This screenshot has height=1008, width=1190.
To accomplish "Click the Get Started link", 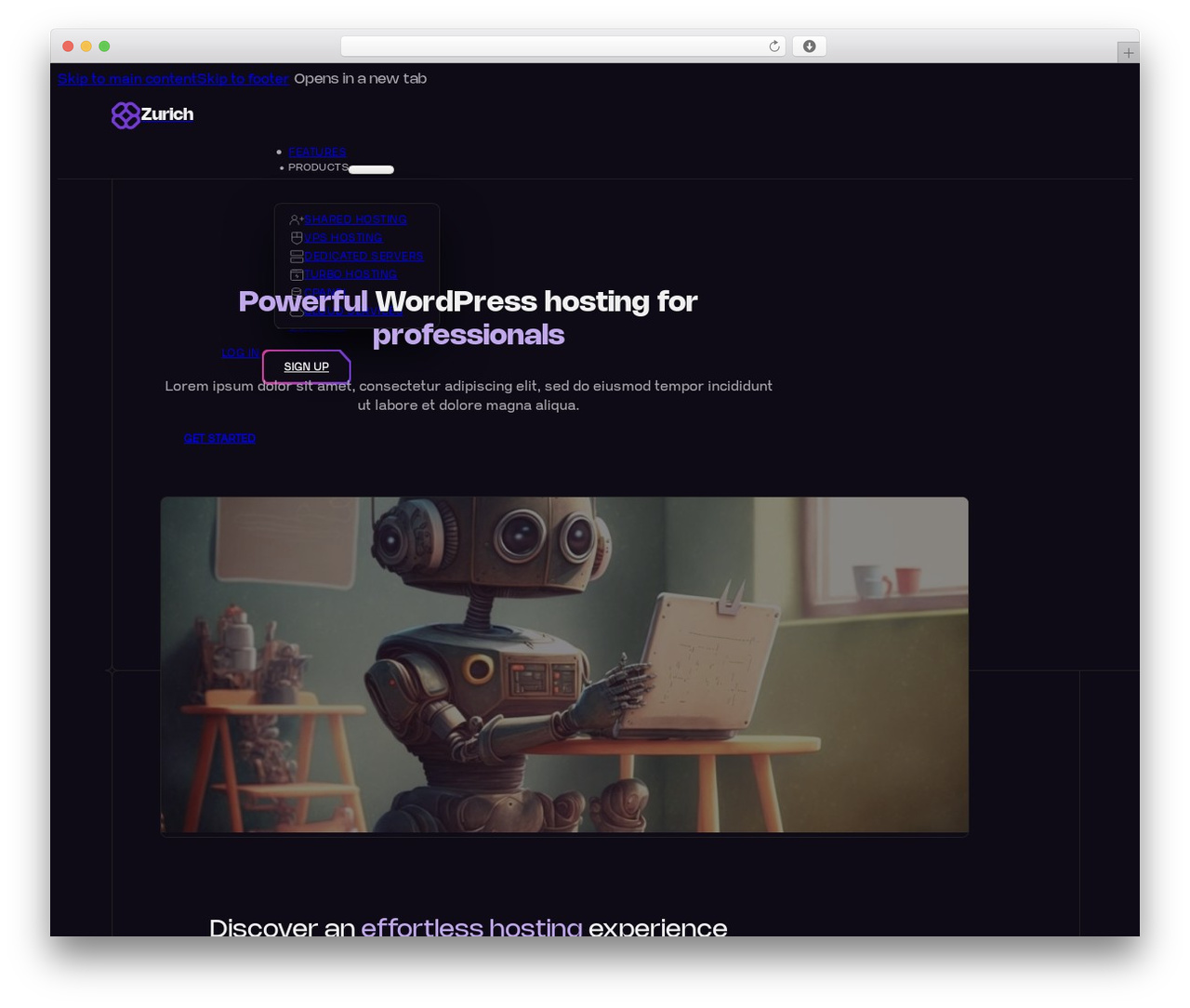I will pyautogui.click(x=219, y=438).
